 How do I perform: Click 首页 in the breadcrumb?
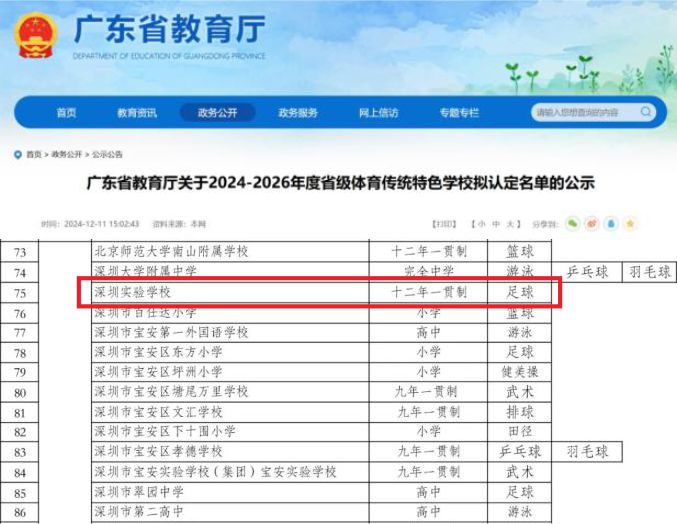pyautogui.click(x=34, y=155)
